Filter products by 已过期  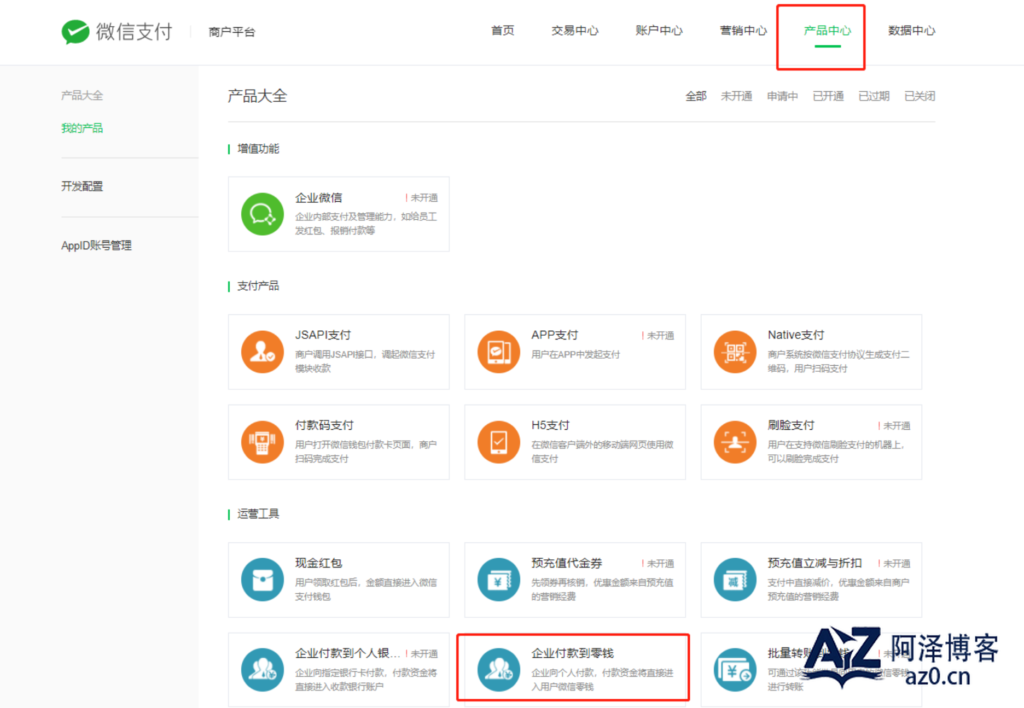[873, 96]
